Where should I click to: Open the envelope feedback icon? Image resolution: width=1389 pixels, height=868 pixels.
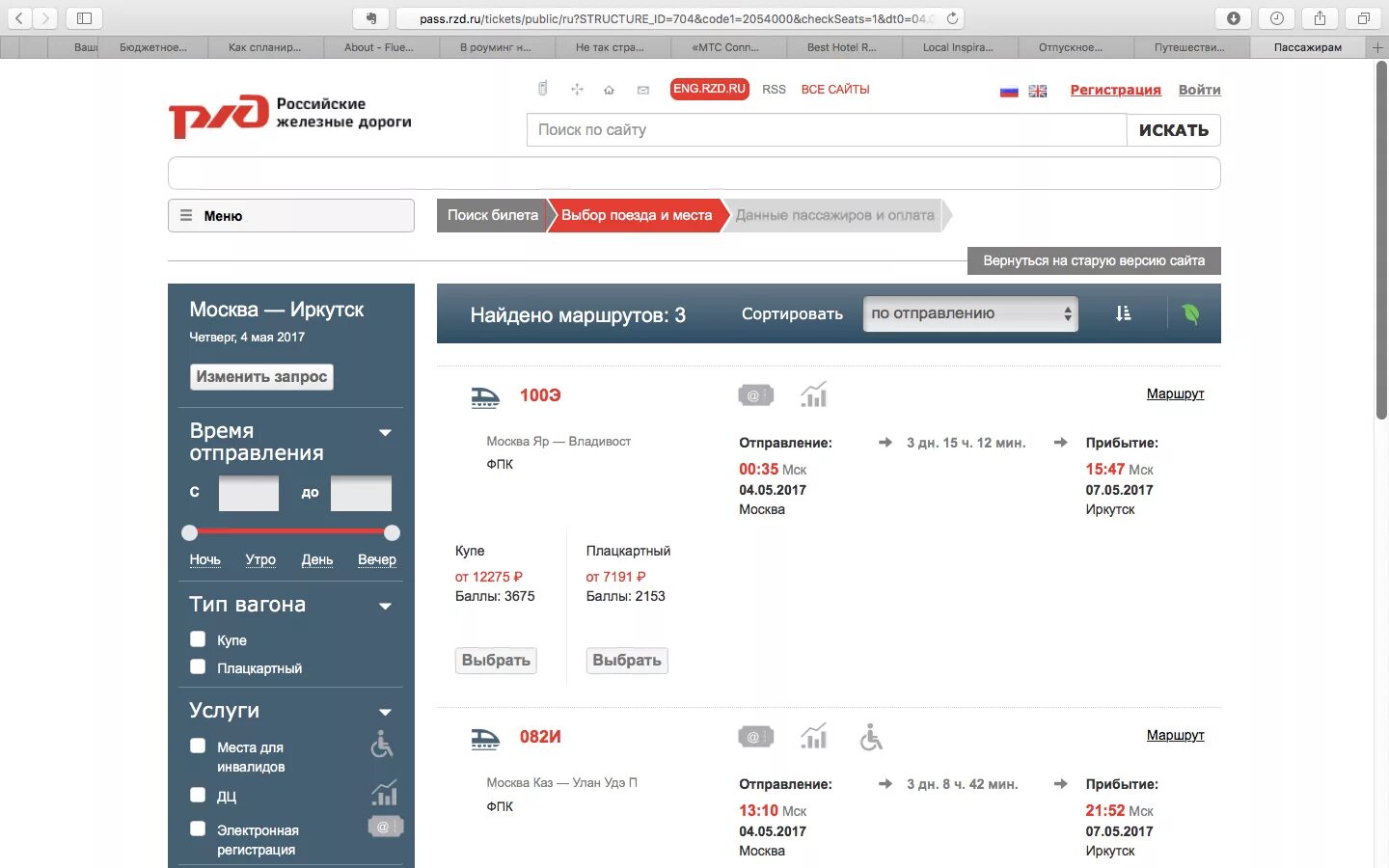coord(642,90)
